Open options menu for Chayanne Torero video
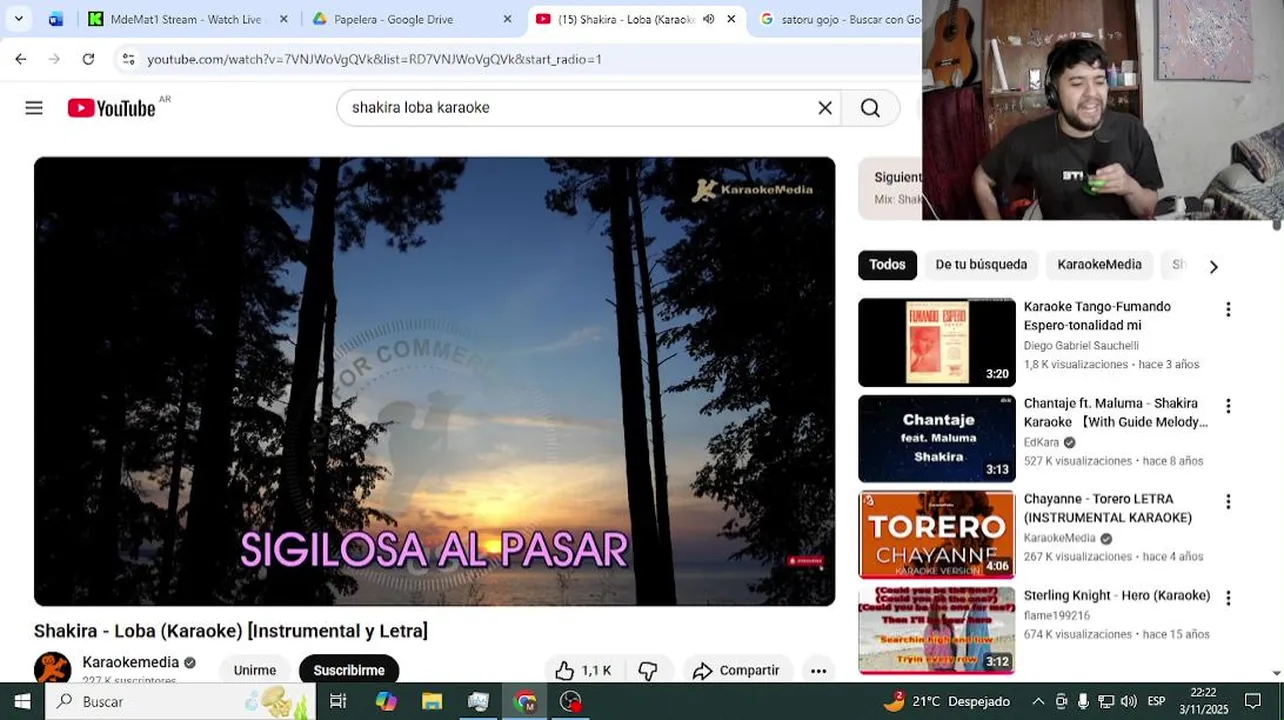 click(1228, 502)
